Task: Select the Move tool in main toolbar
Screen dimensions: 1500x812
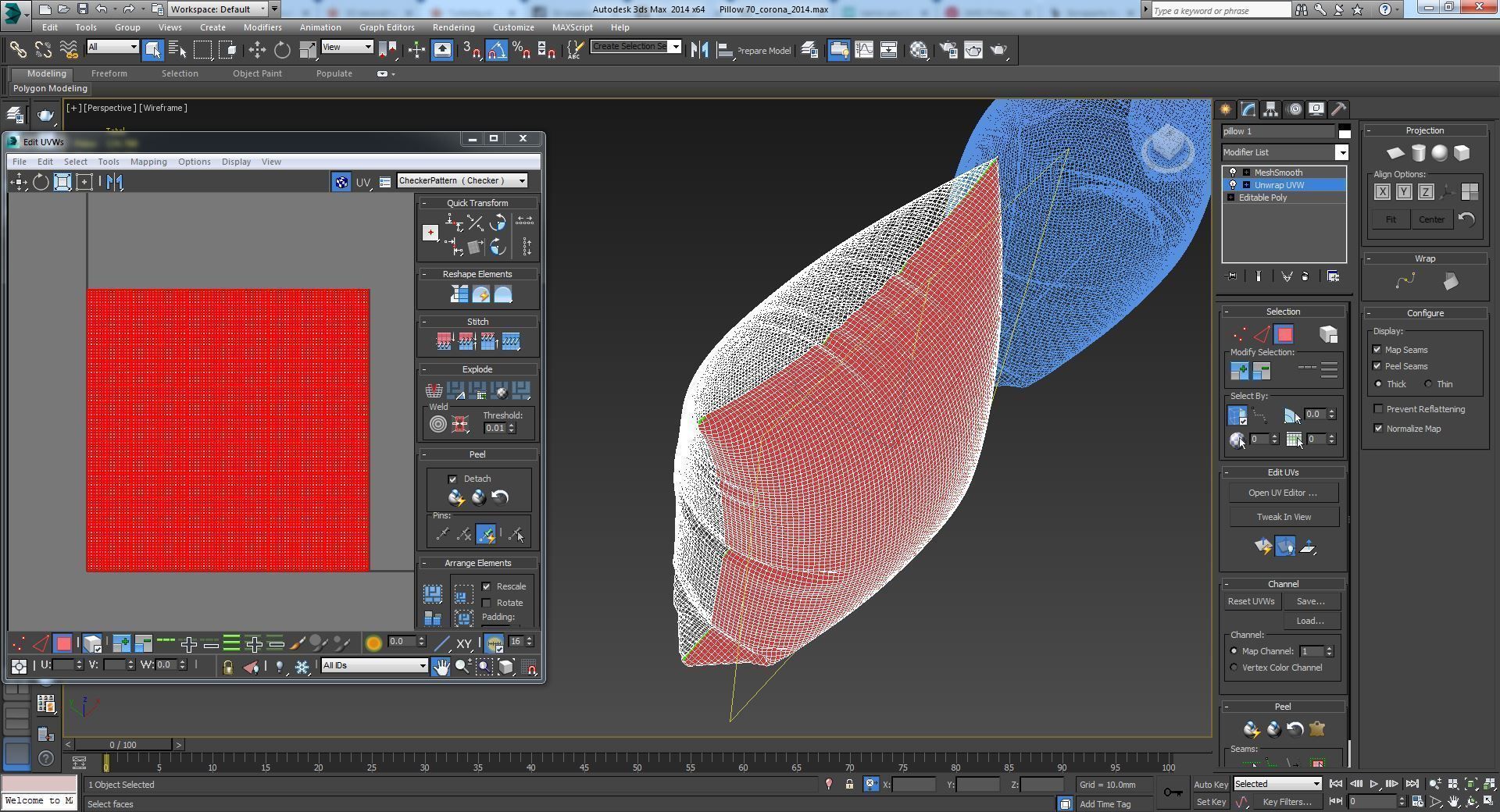Action: click(257, 50)
